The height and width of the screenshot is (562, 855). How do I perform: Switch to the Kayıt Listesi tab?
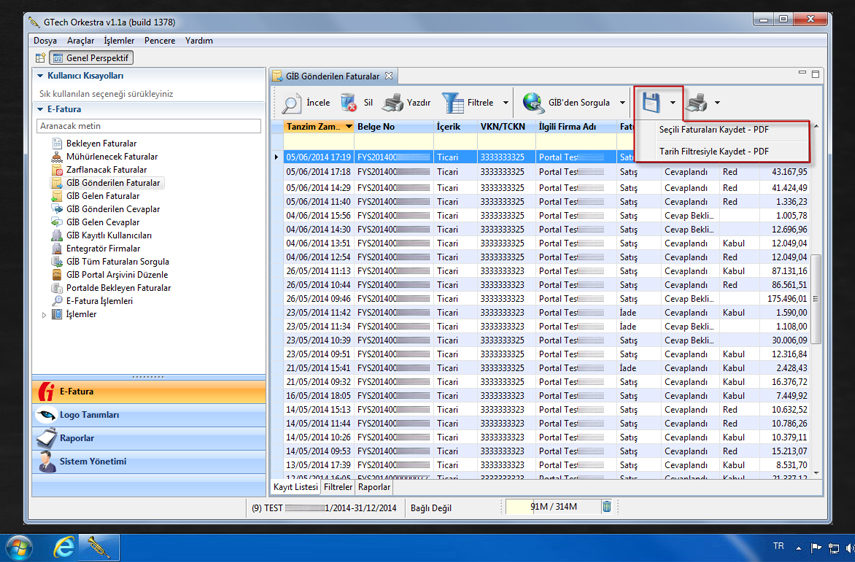(296, 487)
